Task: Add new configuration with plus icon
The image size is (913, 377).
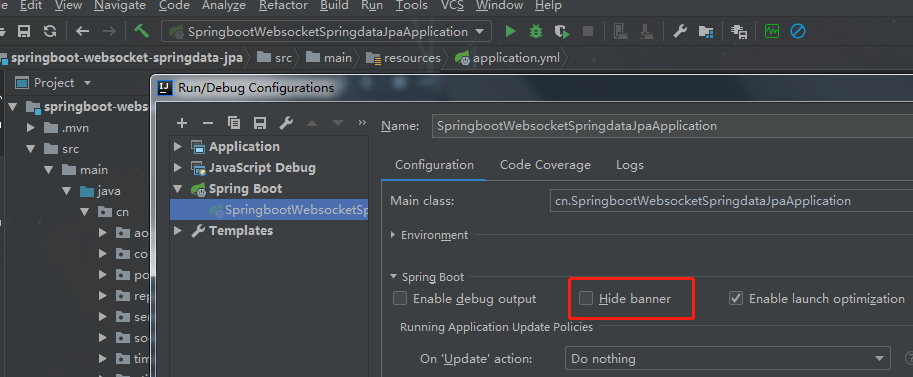Action: coord(182,123)
